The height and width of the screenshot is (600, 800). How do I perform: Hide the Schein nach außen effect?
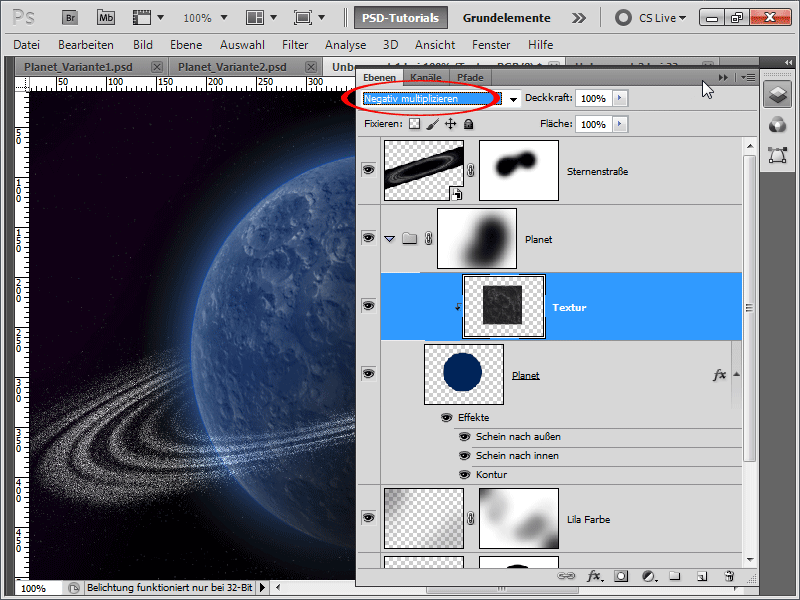pos(464,437)
